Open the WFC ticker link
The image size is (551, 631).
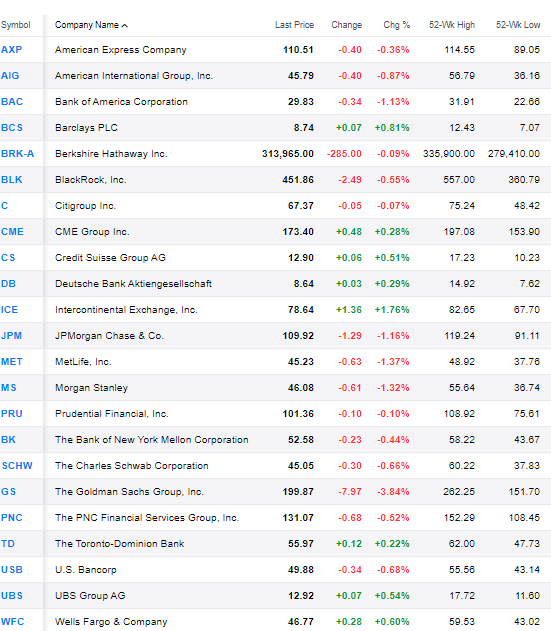coord(12,622)
